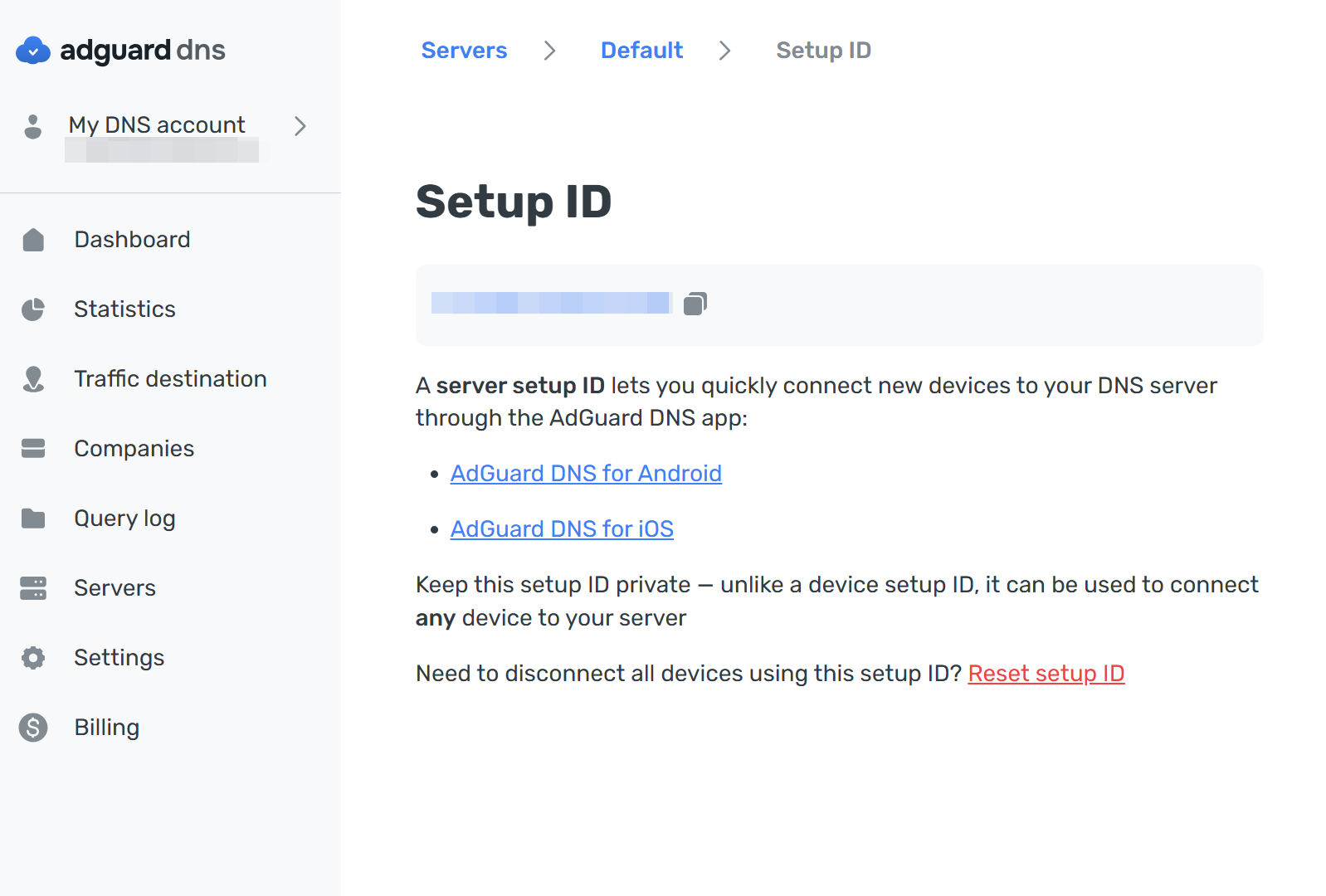The width and height of the screenshot is (1326, 896).
Task: Expand the My DNS account chevron
Action: click(x=300, y=126)
